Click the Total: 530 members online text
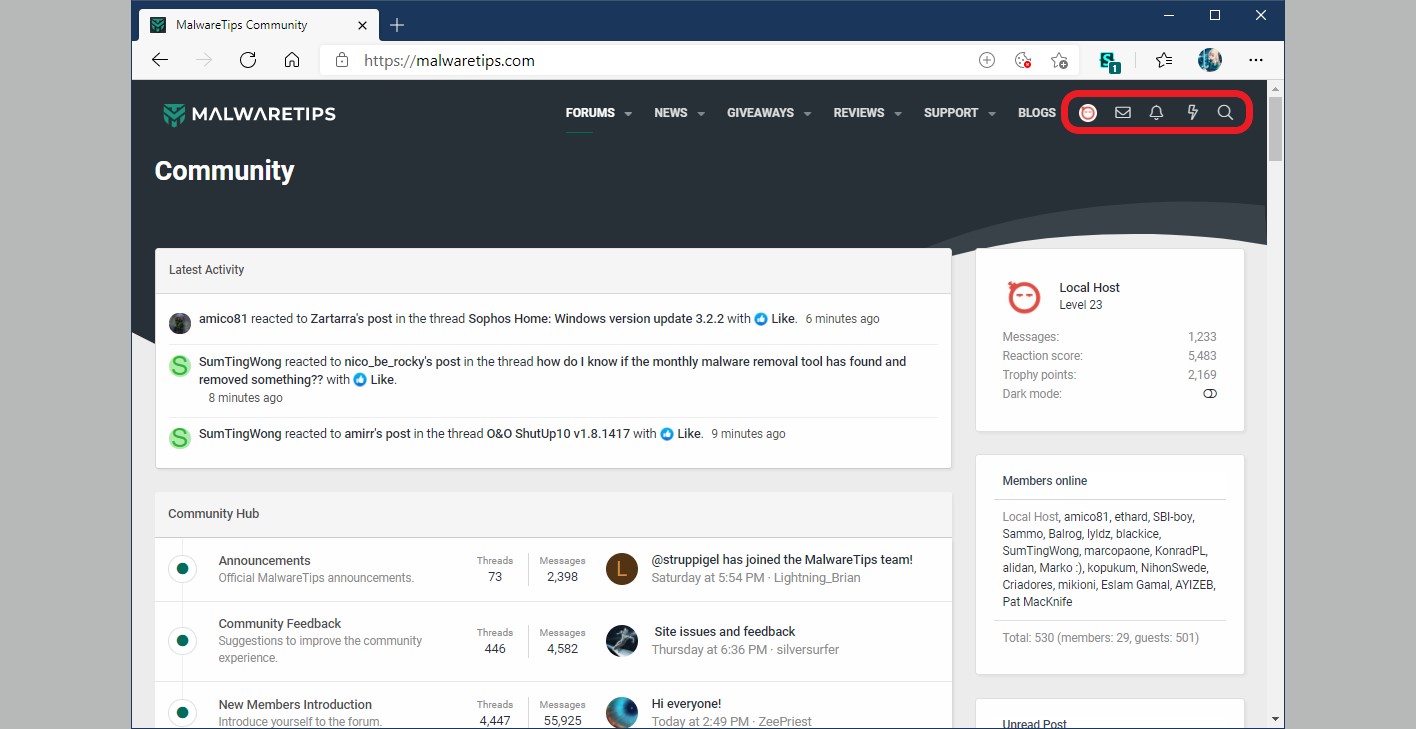The width and height of the screenshot is (1416, 729). point(1101,638)
